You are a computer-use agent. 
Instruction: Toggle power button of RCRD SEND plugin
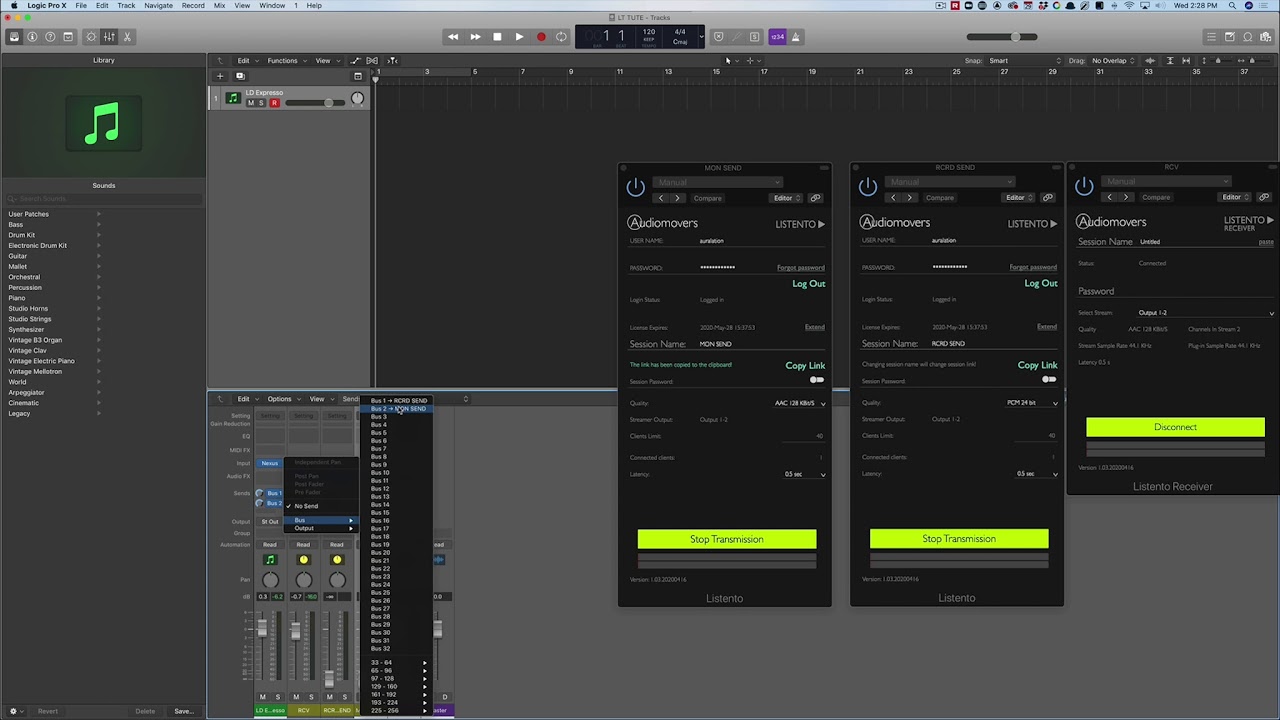point(868,187)
